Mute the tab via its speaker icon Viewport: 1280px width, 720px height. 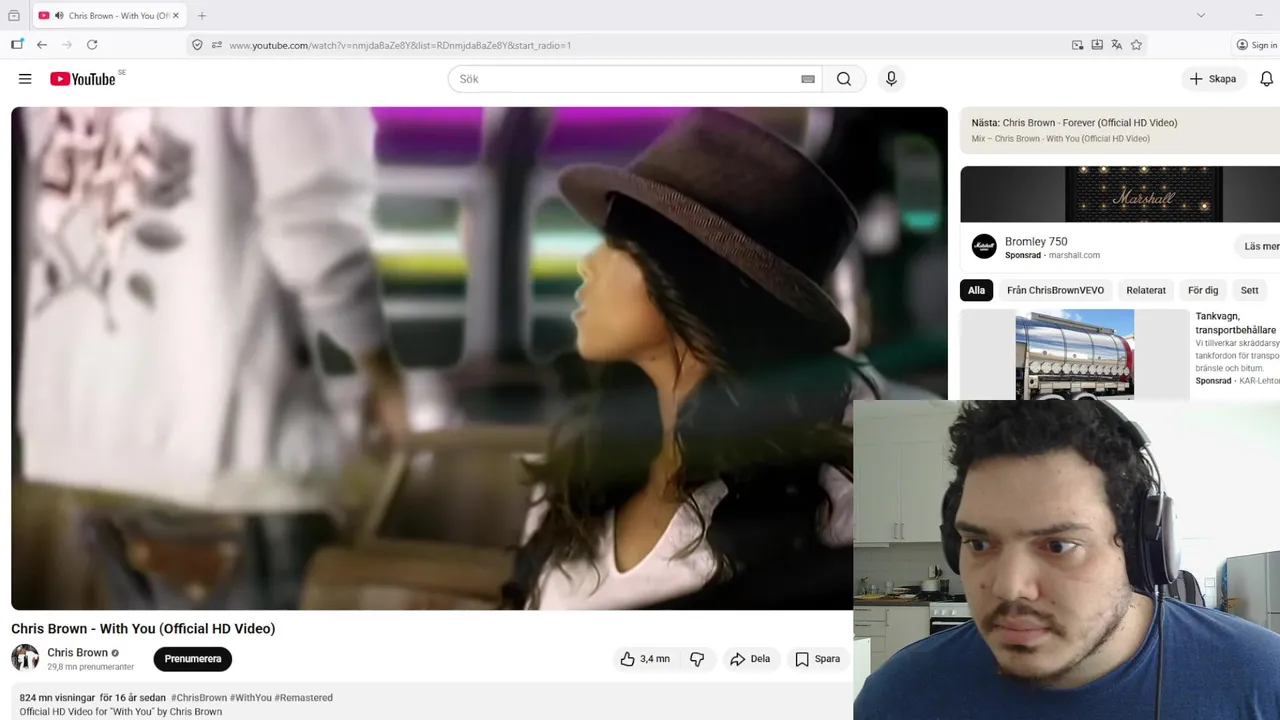pyautogui.click(x=59, y=16)
